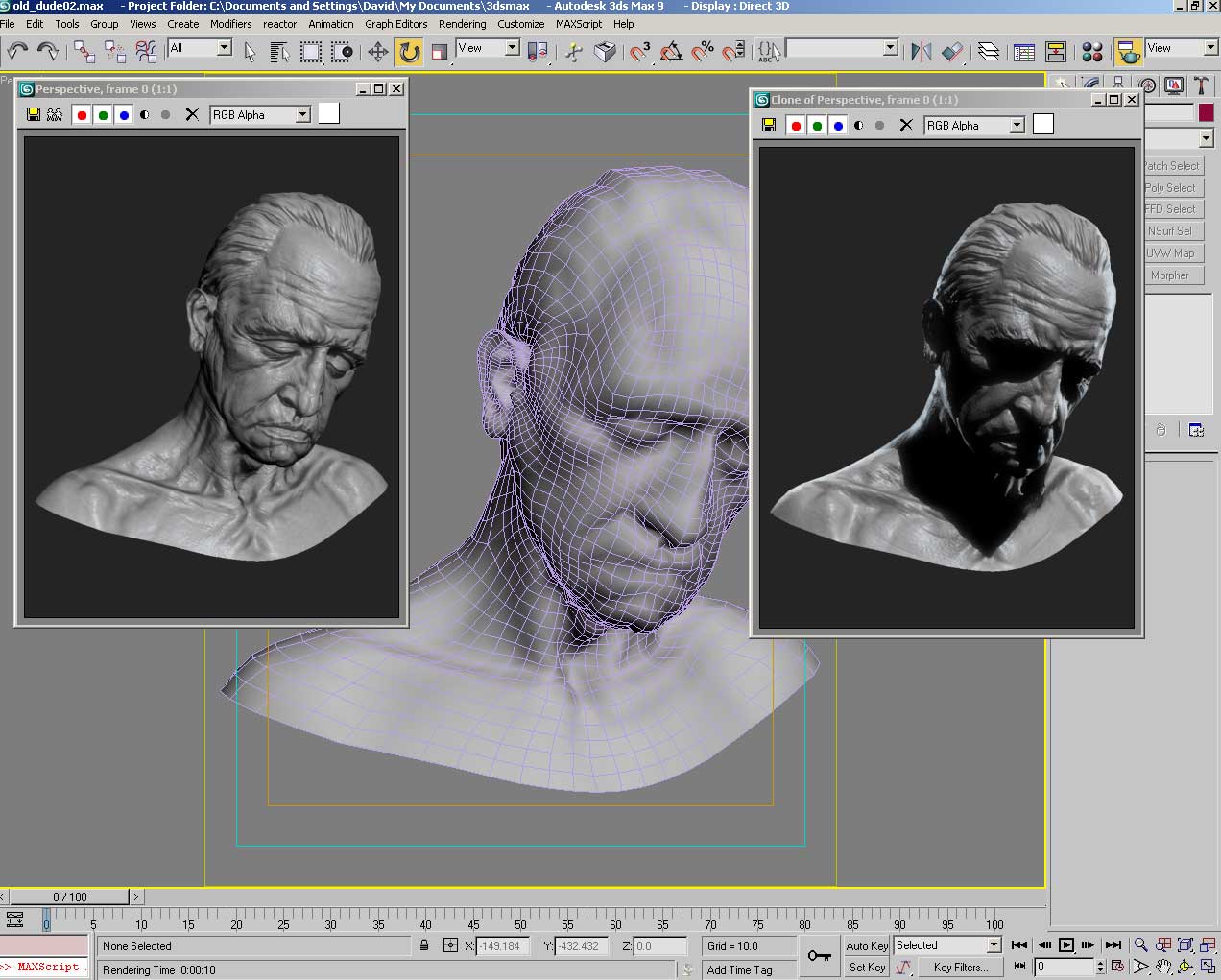The image size is (1221, 980).
Task: Open the Key Filters dialog
Action: click(x=961, y=968)
